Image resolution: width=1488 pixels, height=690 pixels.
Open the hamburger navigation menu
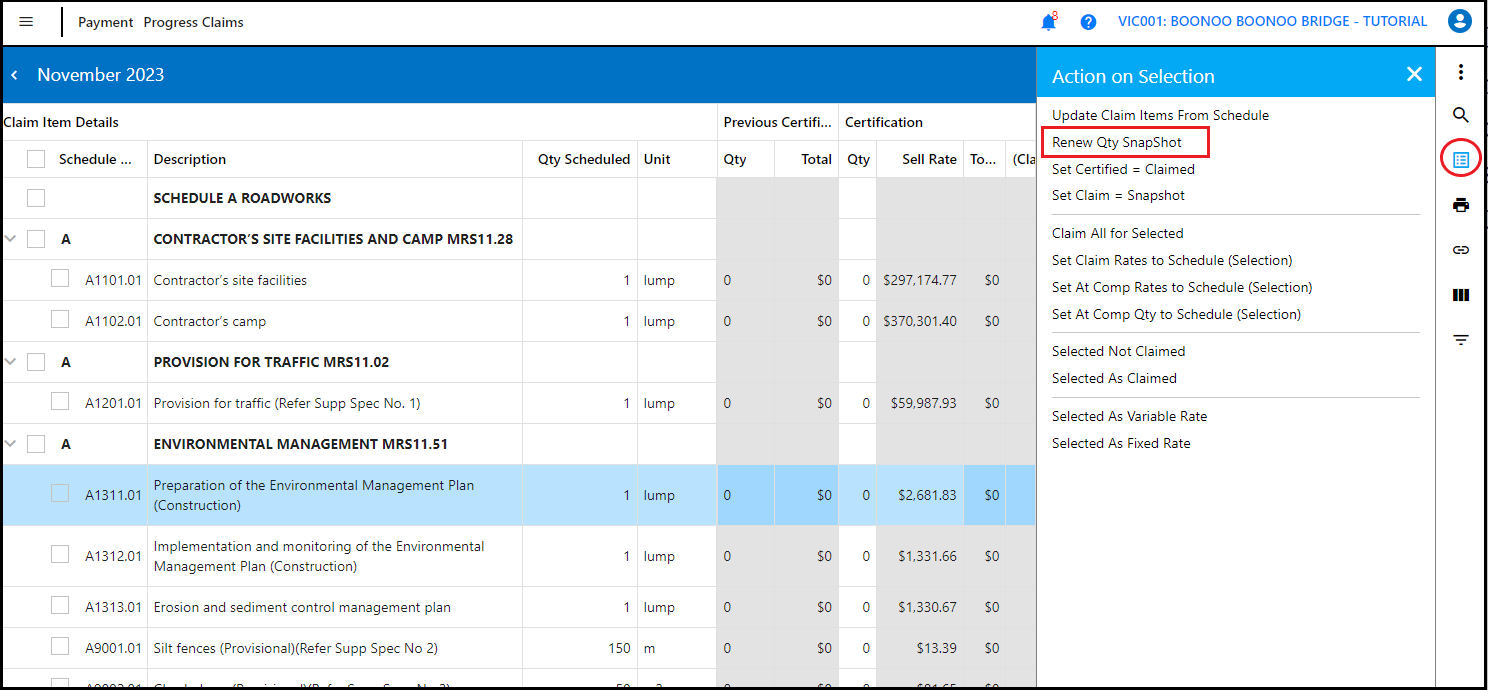[x=26, y=22]
